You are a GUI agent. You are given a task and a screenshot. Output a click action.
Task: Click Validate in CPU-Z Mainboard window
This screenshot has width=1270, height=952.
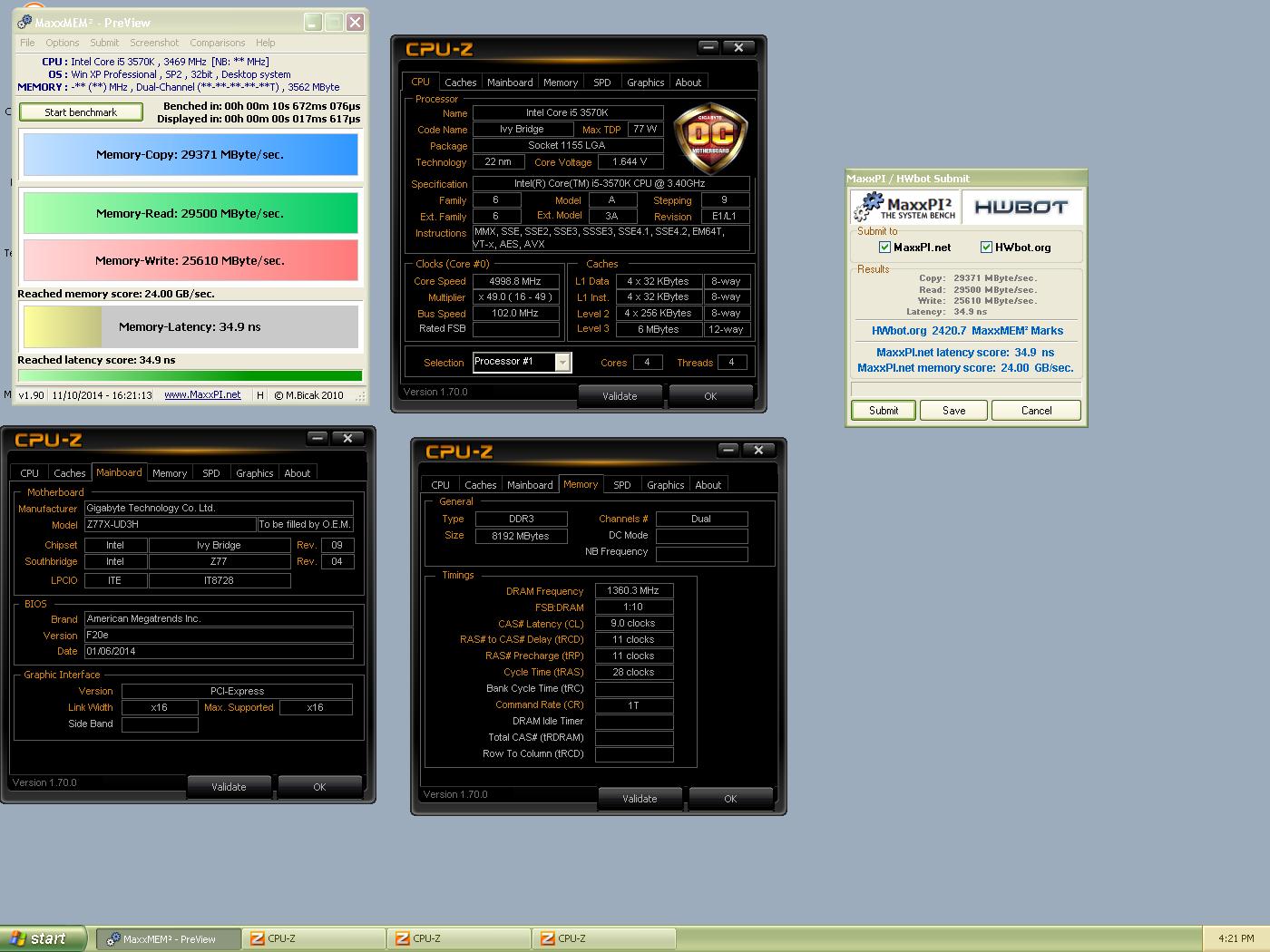click(230, 787)
